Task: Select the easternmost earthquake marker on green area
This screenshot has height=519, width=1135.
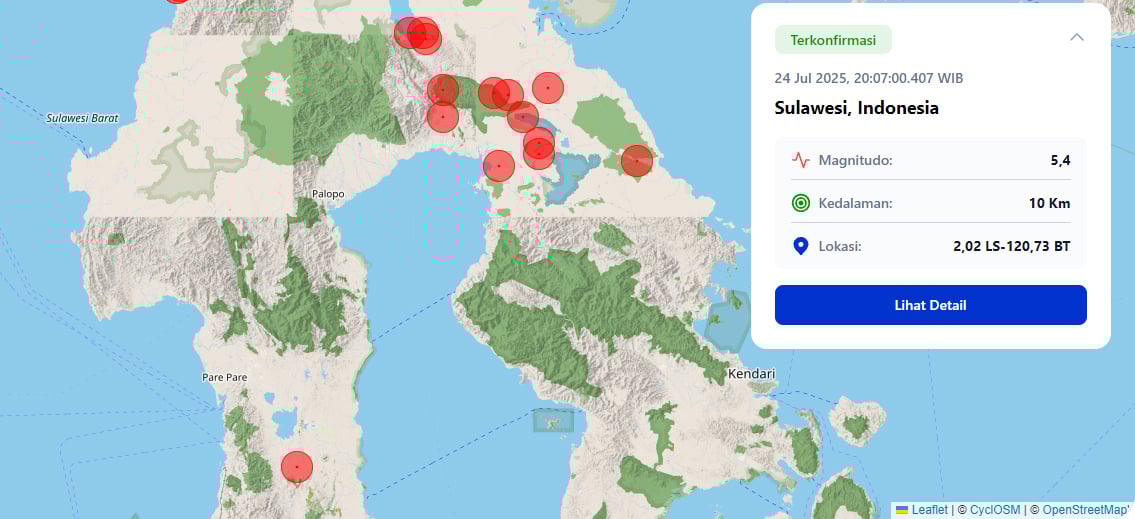Action: click(x=636, y=161)
